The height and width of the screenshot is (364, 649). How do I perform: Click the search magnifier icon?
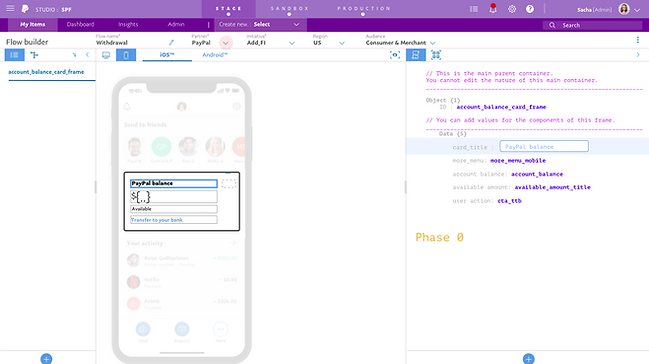(x=552, y=25)
